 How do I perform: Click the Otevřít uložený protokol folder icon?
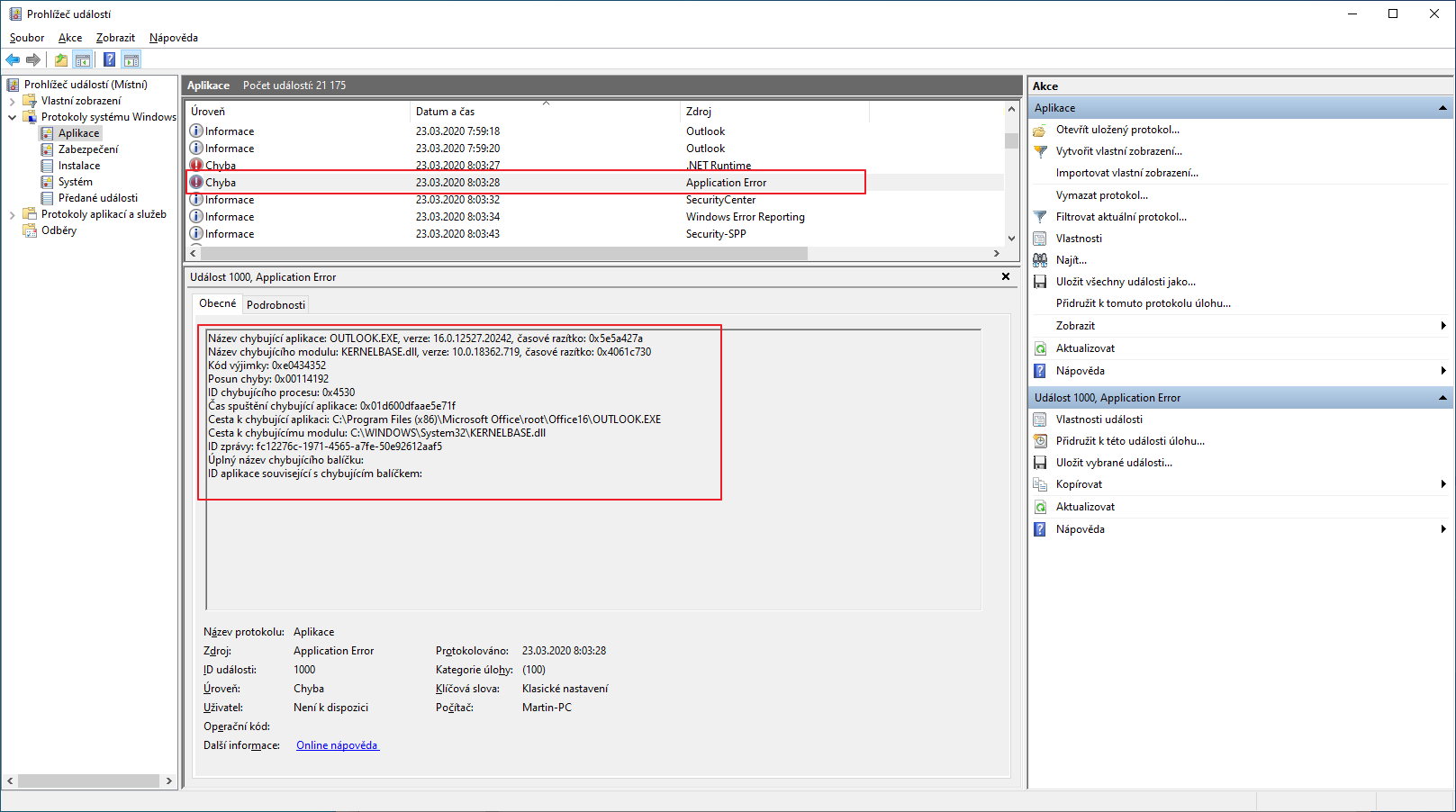coord(1040,130)
